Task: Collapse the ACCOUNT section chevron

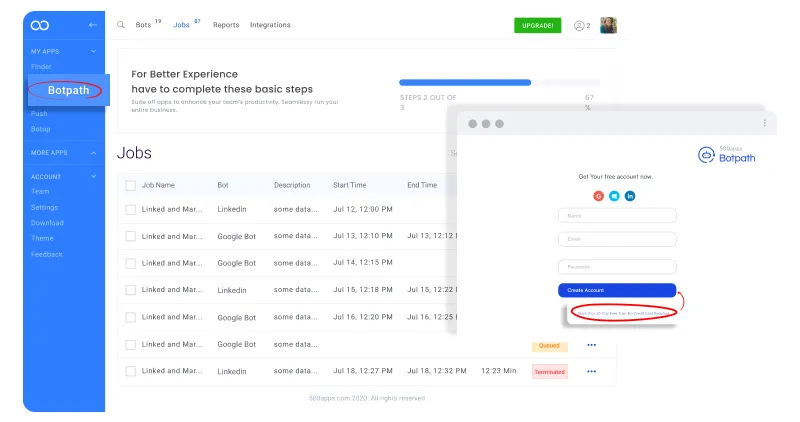Action: (93, 177)
